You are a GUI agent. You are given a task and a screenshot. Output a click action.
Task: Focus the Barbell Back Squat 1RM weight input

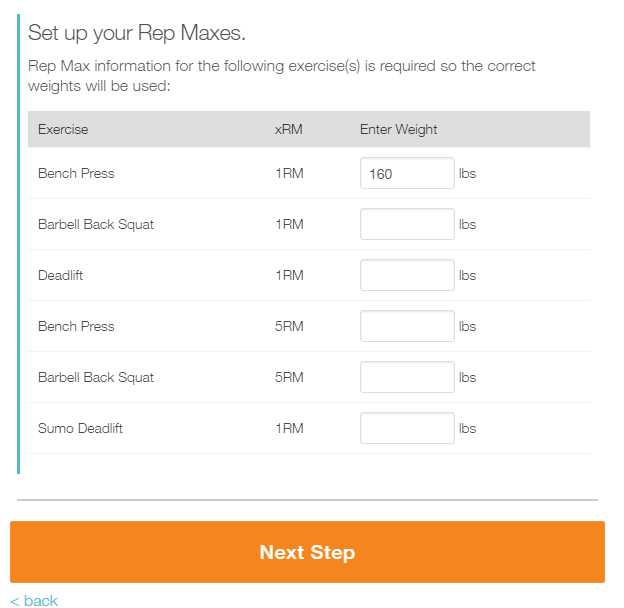[407, 225]
